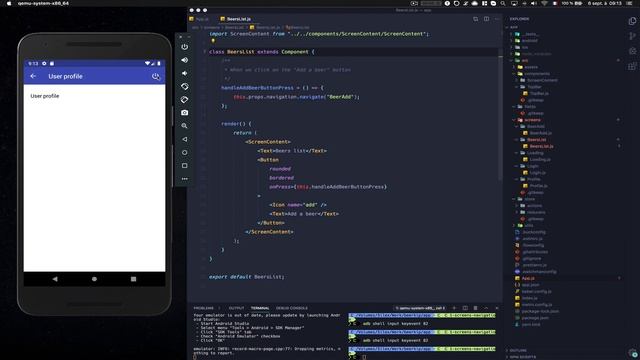Open the Extensions view icon

(632, 66)
